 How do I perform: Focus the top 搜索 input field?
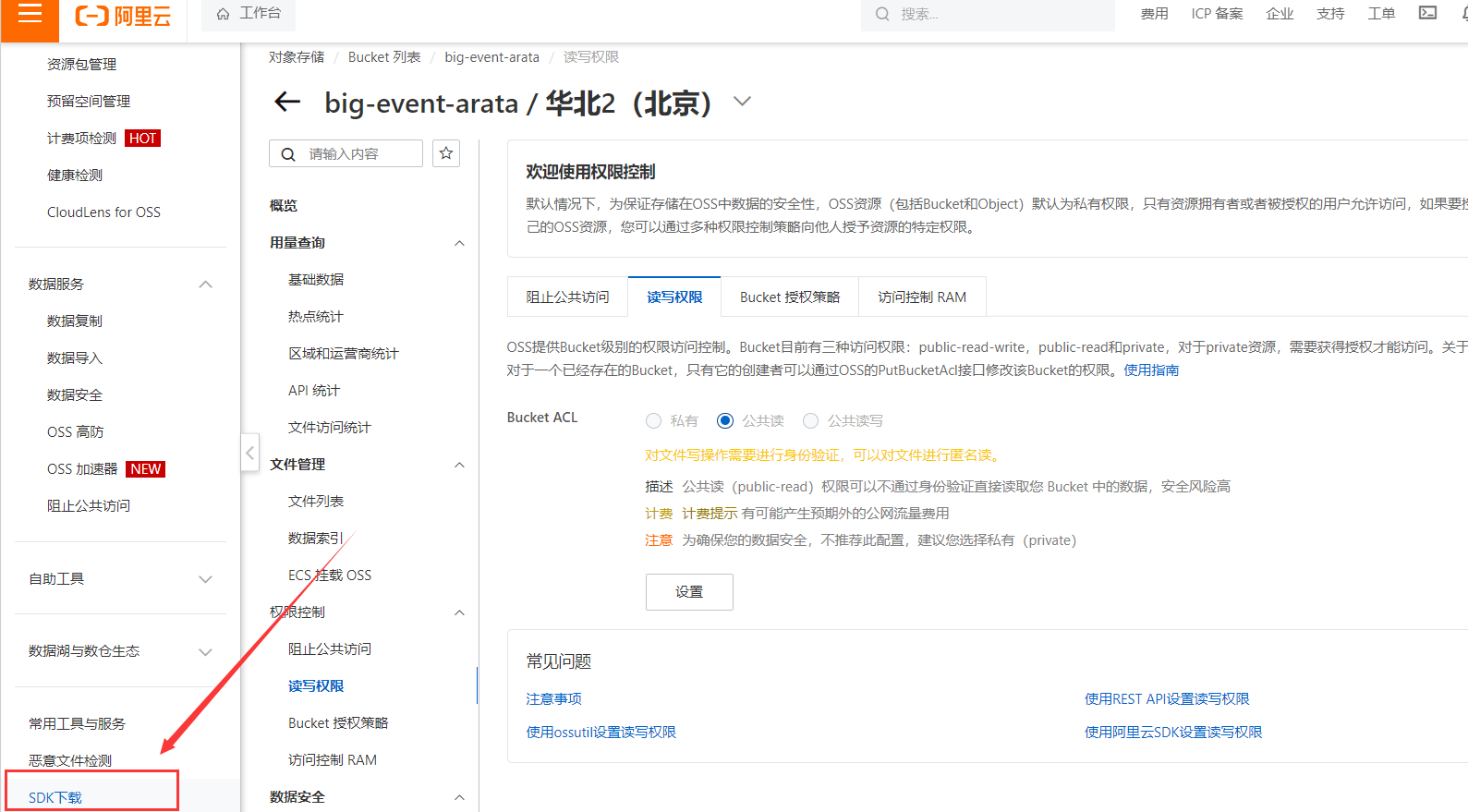(988, 14)
